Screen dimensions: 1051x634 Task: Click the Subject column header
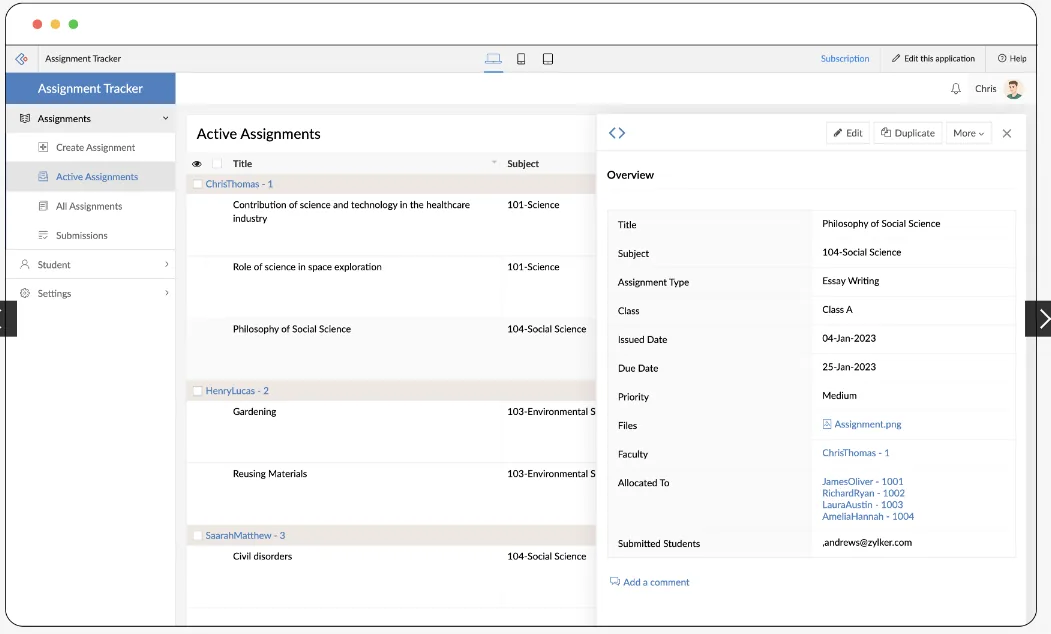[x=523, y=164]
